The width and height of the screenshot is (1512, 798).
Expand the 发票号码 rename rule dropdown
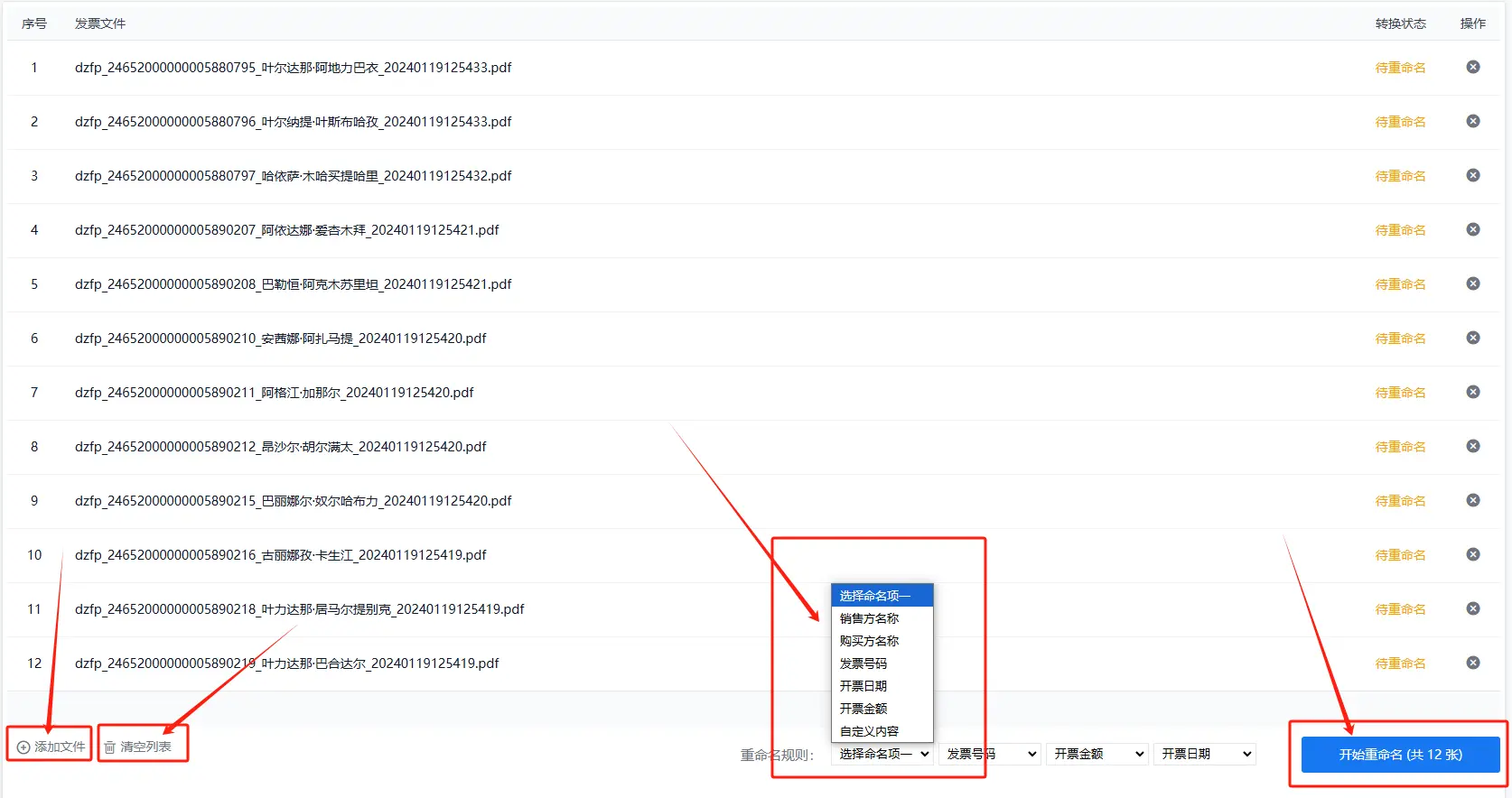pos(990,754)
